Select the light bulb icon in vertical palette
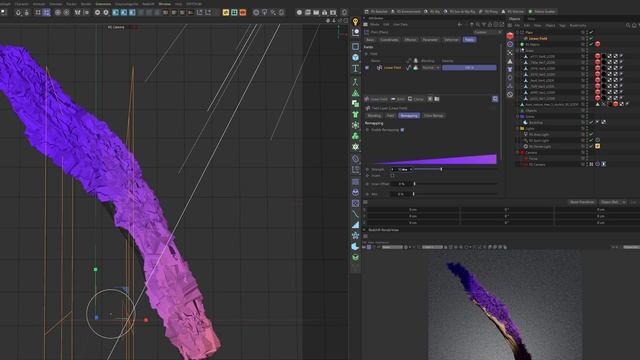The image size is (640, 360). (356, 22)
